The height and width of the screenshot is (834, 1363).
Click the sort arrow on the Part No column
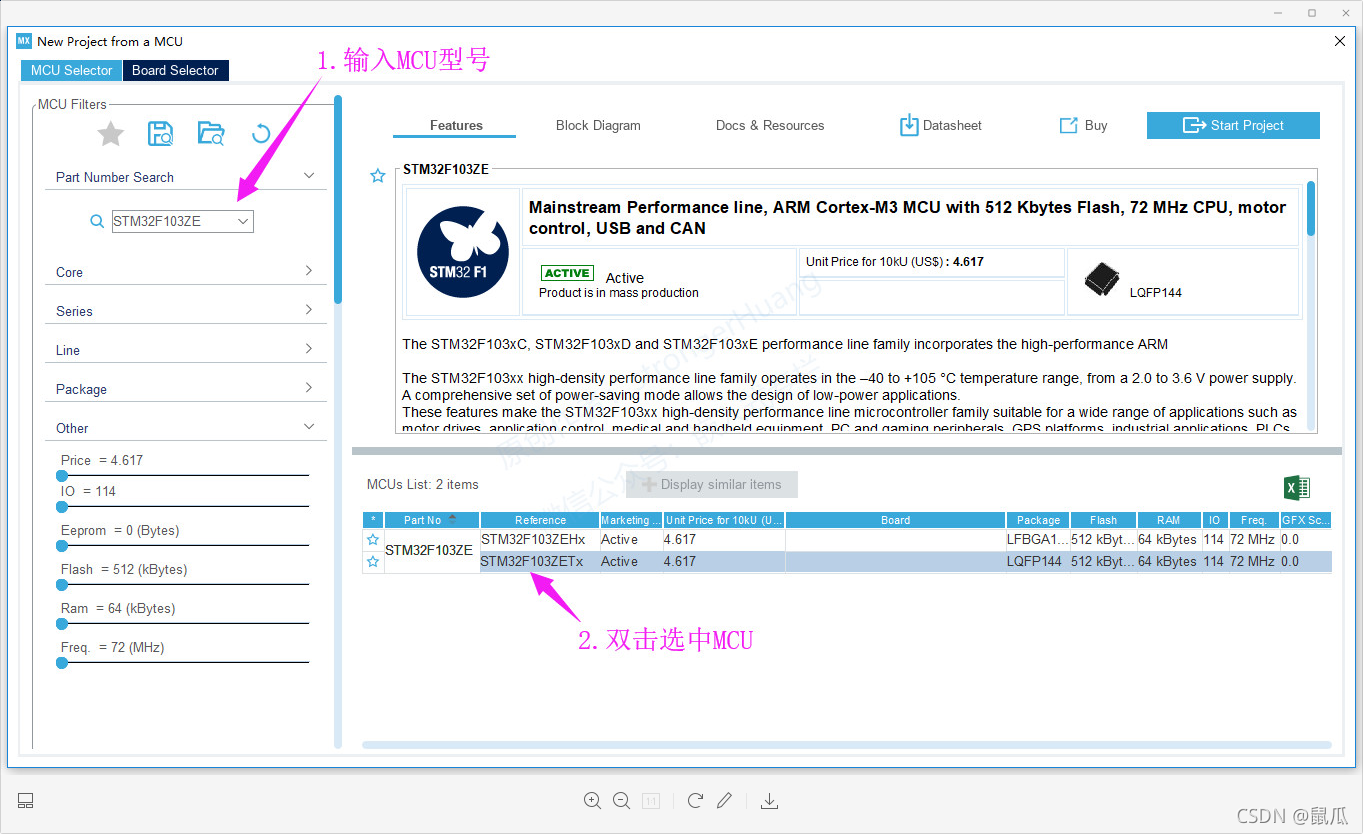point(452,519)
